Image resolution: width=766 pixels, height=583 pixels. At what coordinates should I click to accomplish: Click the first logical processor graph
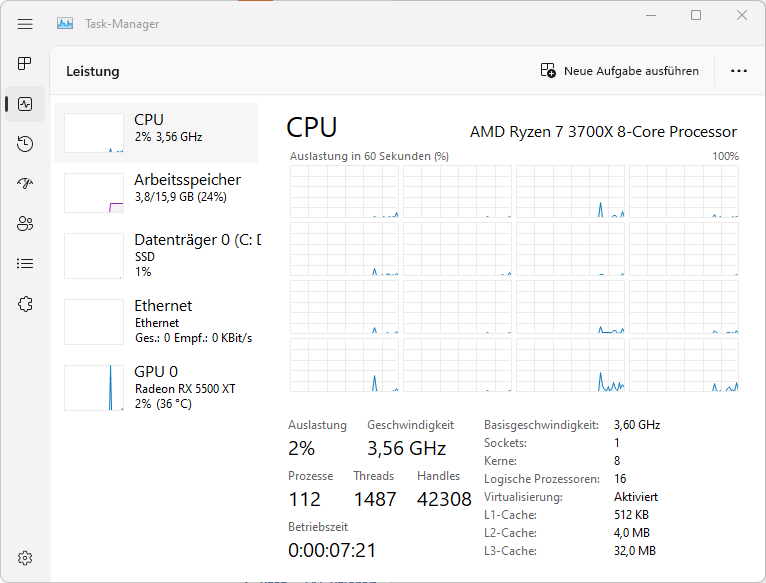point(344,192)
